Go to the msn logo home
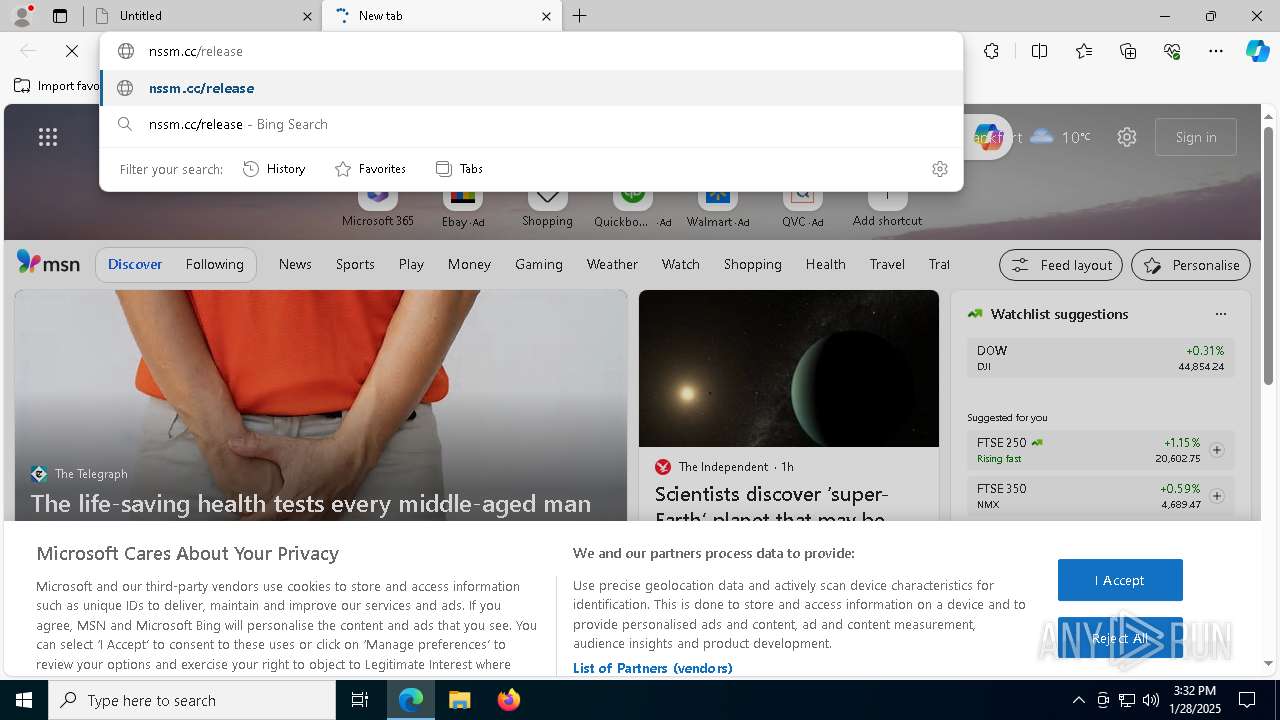 click(x=48, y=264)
